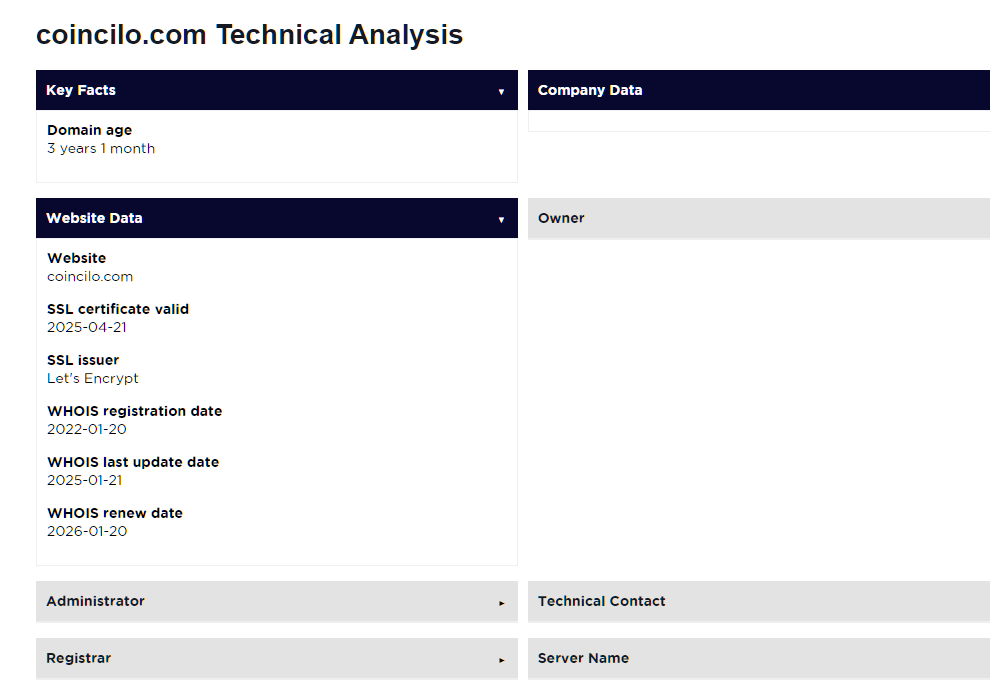Viewport: 990px width, 699px height.
Task: Collapse the Key Facts panel arrow
Action: coord(501,91)
